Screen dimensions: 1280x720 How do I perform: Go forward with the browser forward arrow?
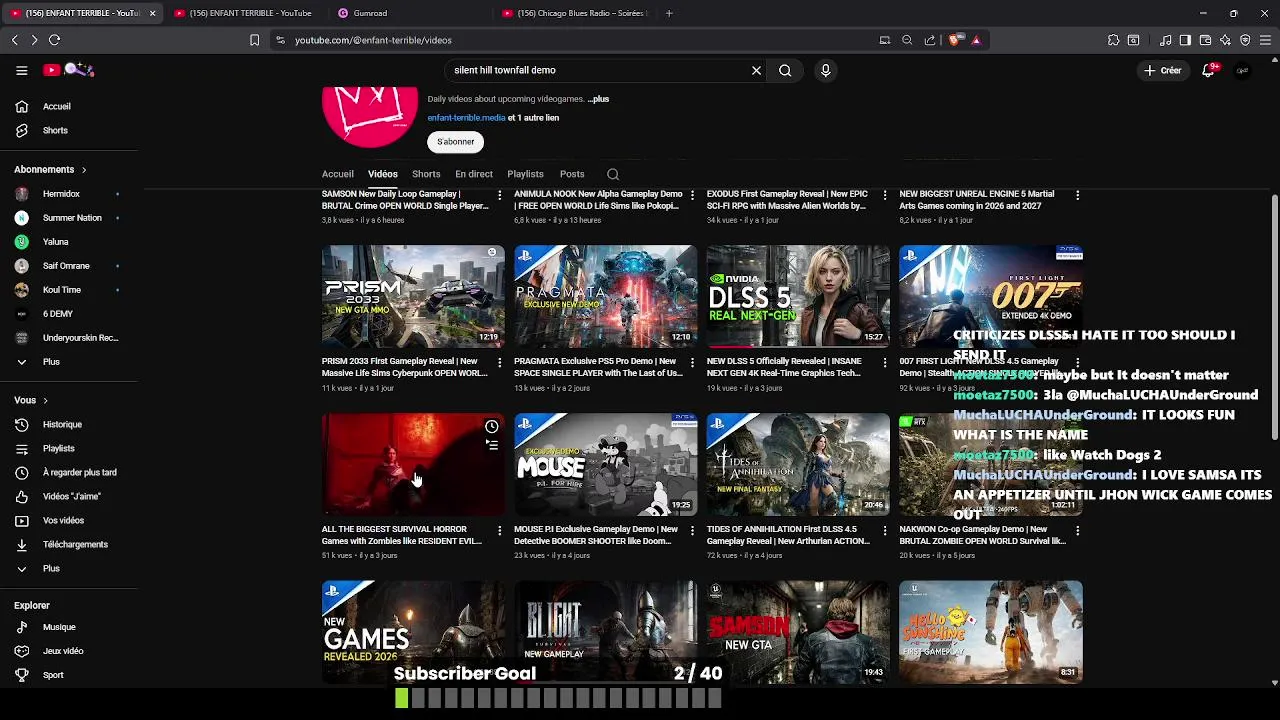point(34,40)
